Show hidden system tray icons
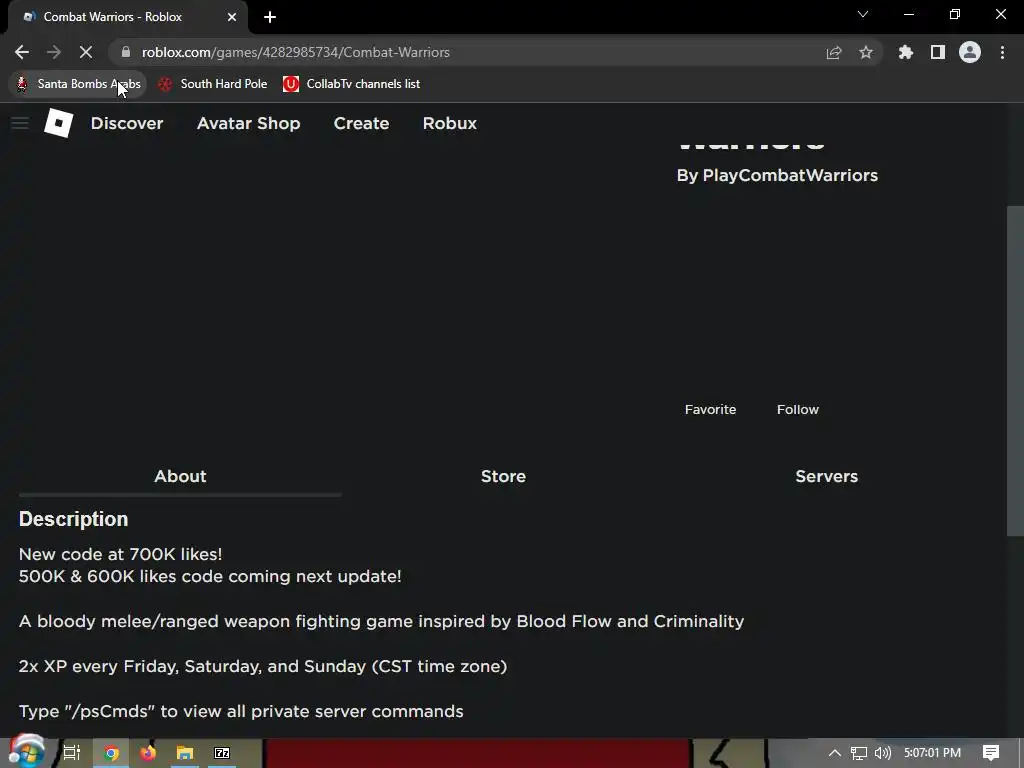The image size is (1024, 768). pos(835,753)
